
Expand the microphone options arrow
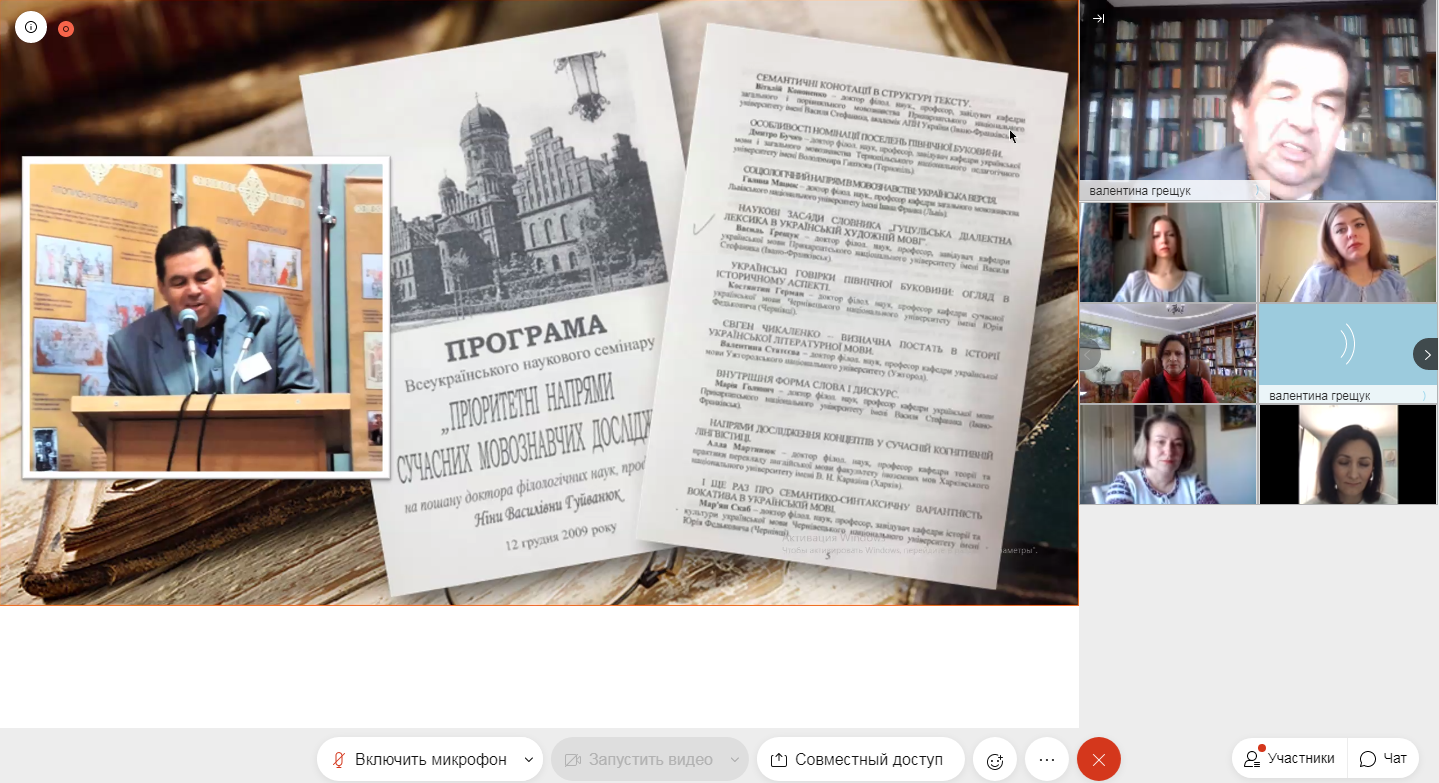[529, 760]
